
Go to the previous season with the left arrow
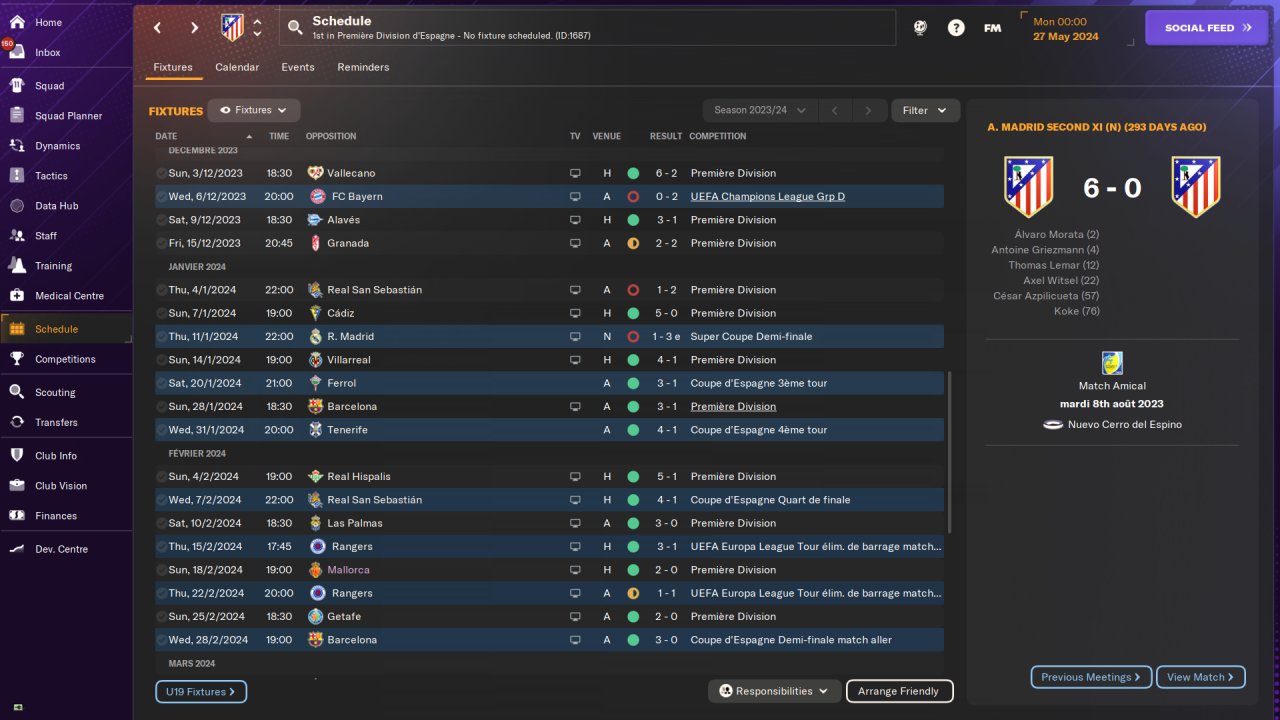[835, 110]
